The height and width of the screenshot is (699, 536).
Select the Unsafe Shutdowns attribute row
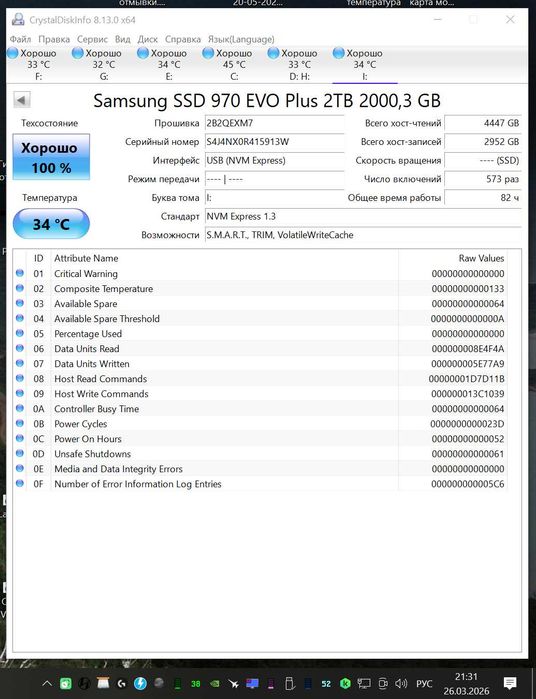260,454
